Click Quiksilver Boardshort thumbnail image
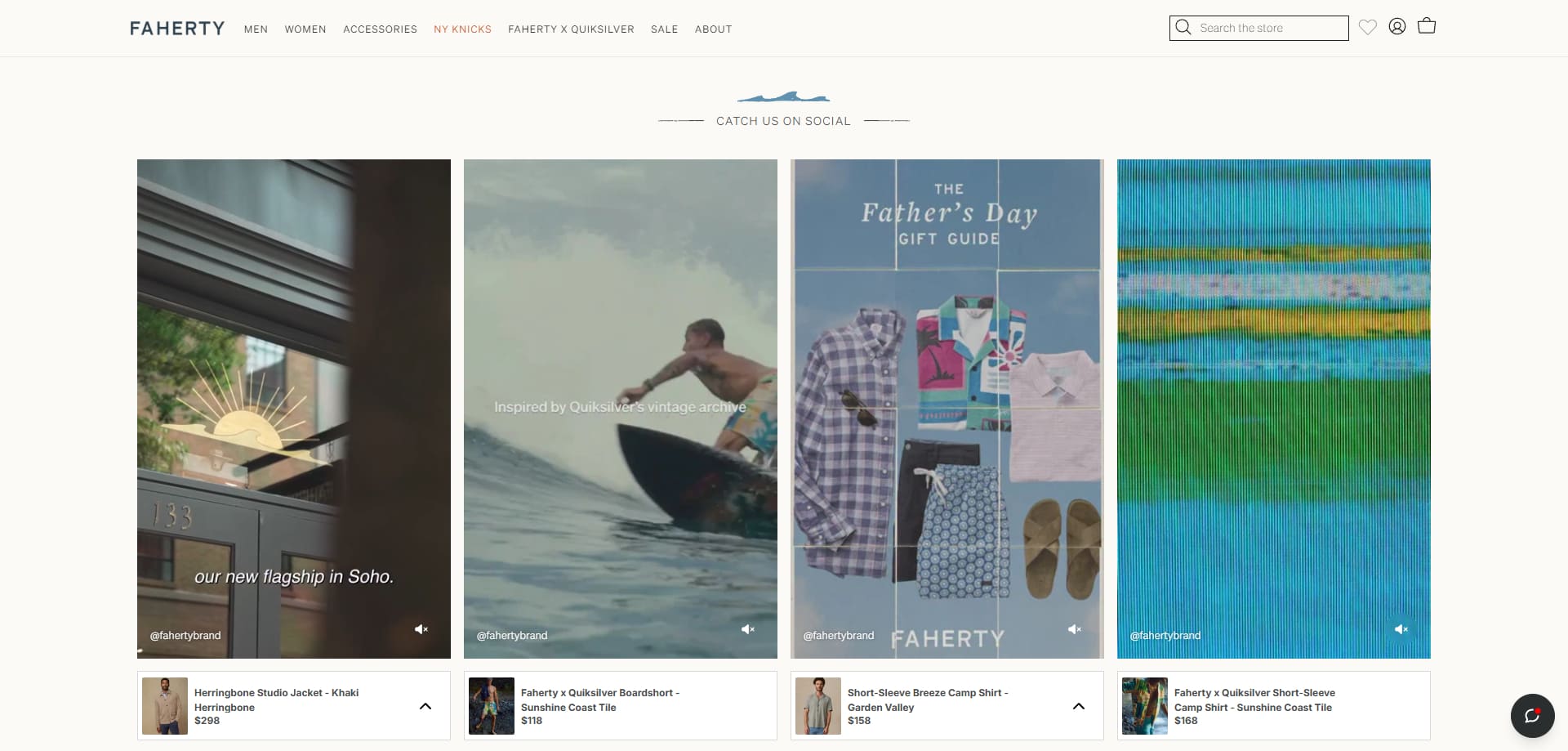Image resolution: width=1568 pixels, height=751 pixels. (x=492, y=706)
